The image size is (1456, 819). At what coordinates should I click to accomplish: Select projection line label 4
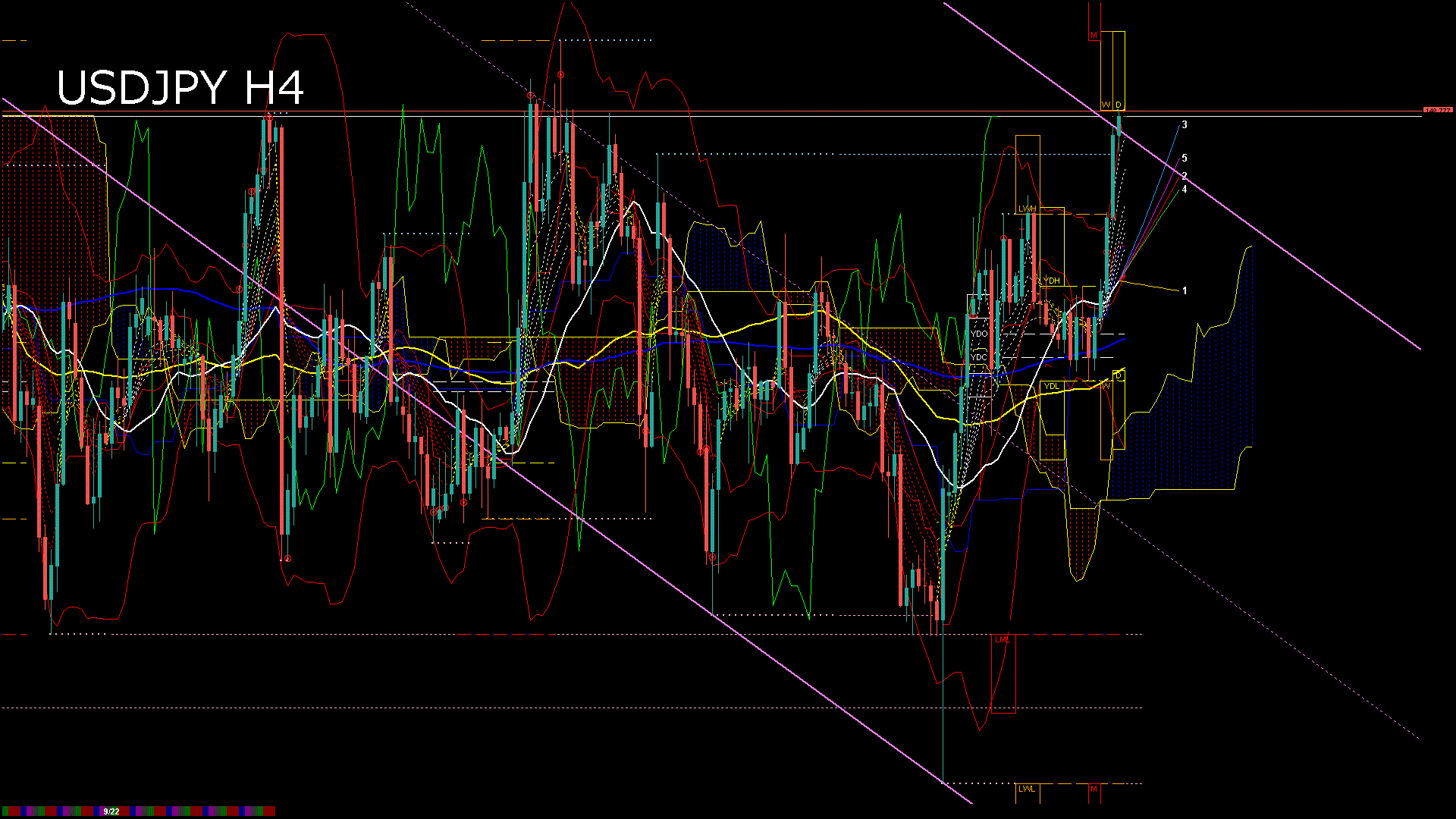[x=1185, y=190]
